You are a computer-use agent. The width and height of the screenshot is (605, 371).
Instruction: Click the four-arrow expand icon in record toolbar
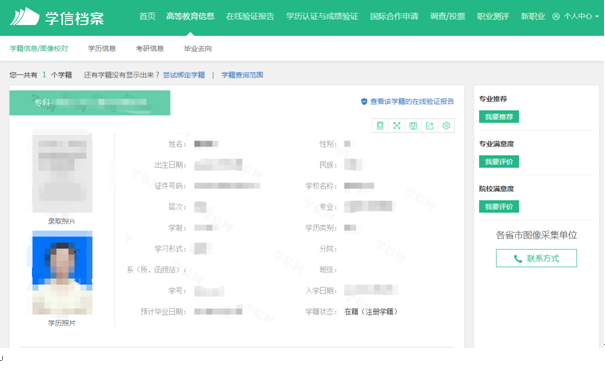[x=397, y=126]
